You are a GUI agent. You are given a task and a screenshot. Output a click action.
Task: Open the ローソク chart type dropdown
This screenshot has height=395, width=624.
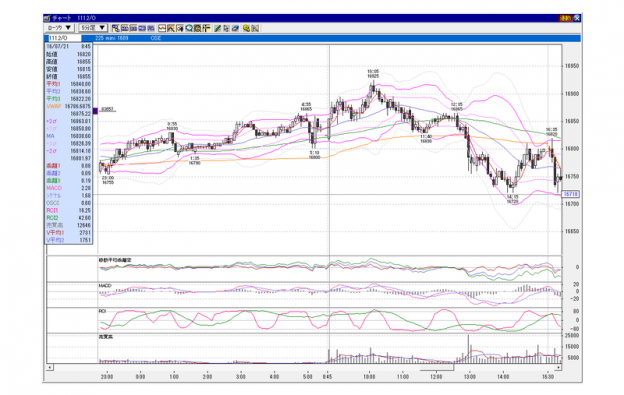coord(59,28)
